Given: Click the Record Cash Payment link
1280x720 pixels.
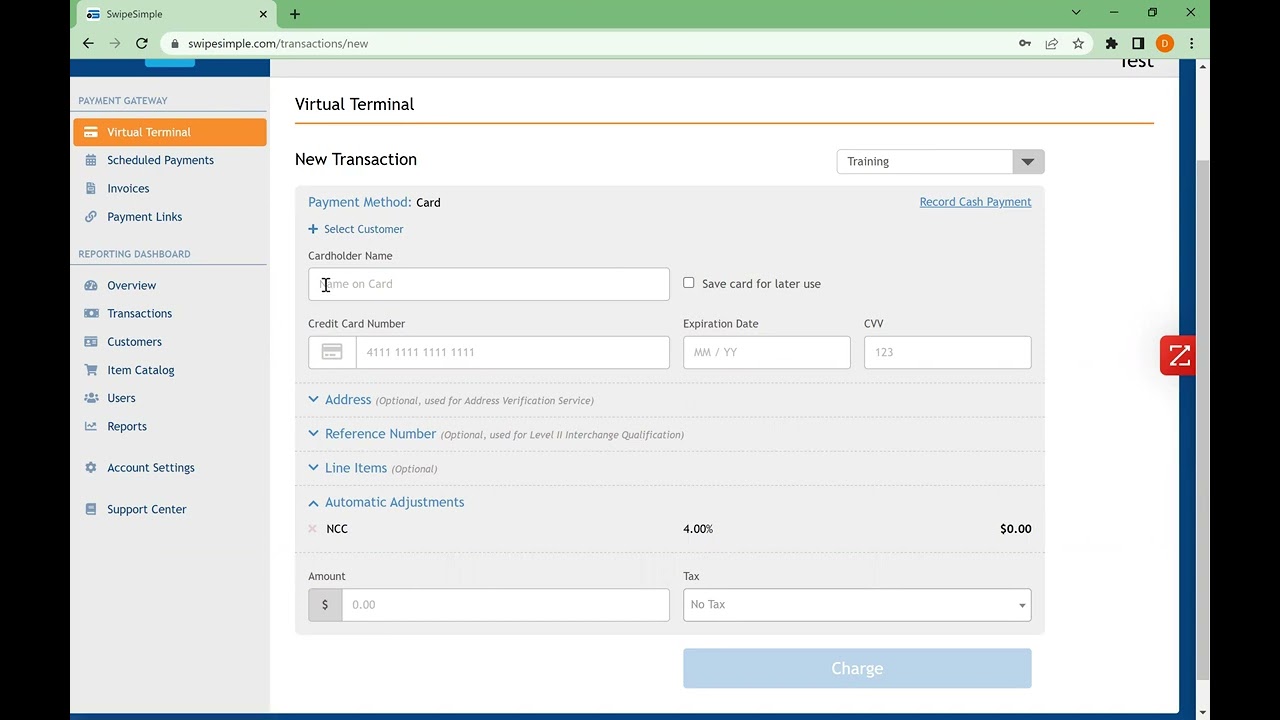Looking at the screenshot, I should (975, 202).
